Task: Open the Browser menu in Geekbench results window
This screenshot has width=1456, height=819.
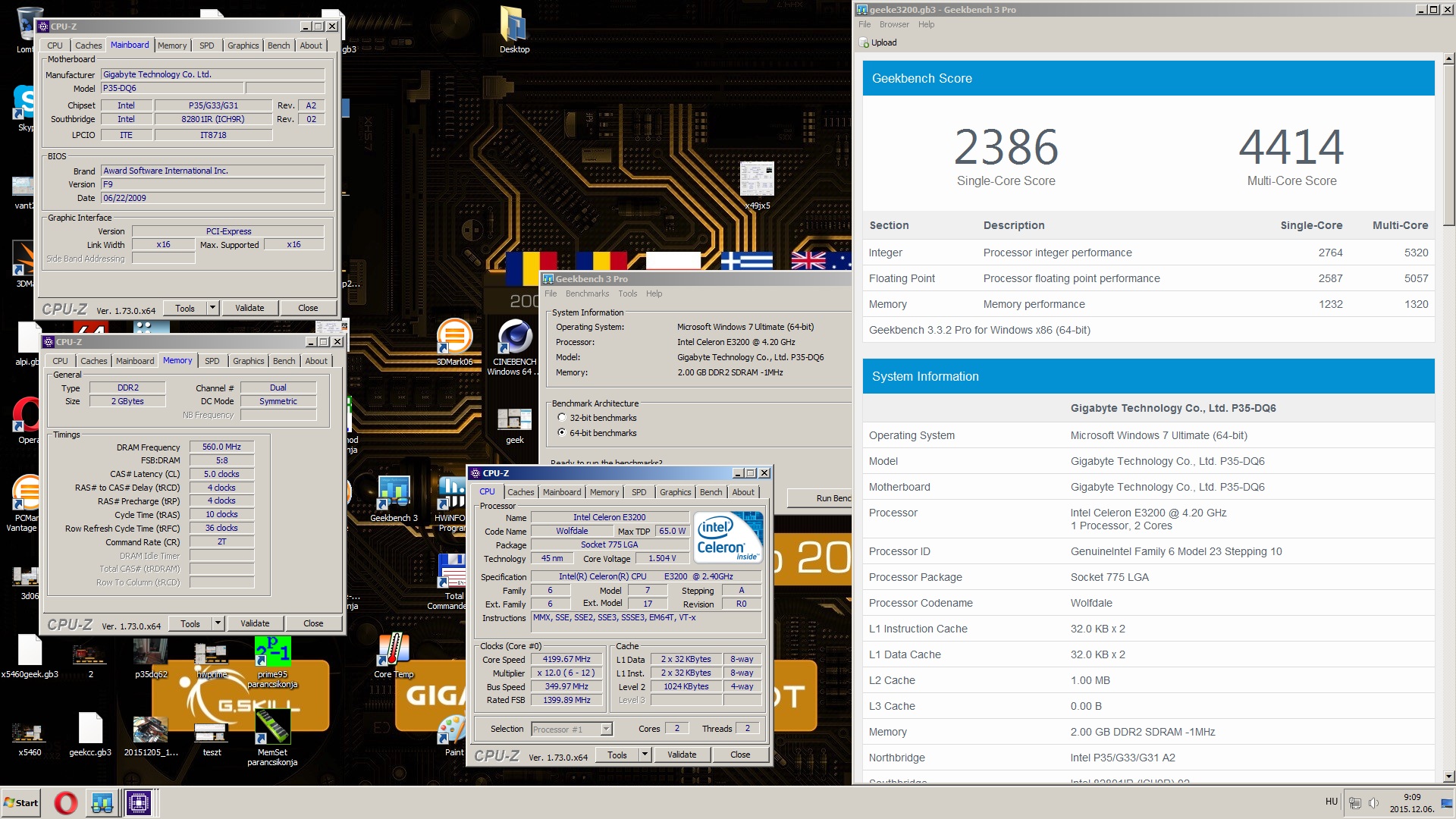Action: coord(894,24)
